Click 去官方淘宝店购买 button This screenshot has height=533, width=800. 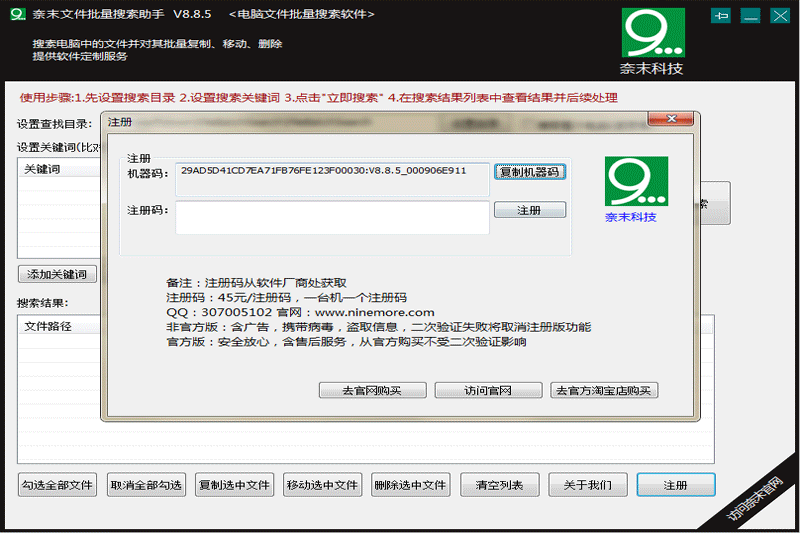[x=604, y=391]
